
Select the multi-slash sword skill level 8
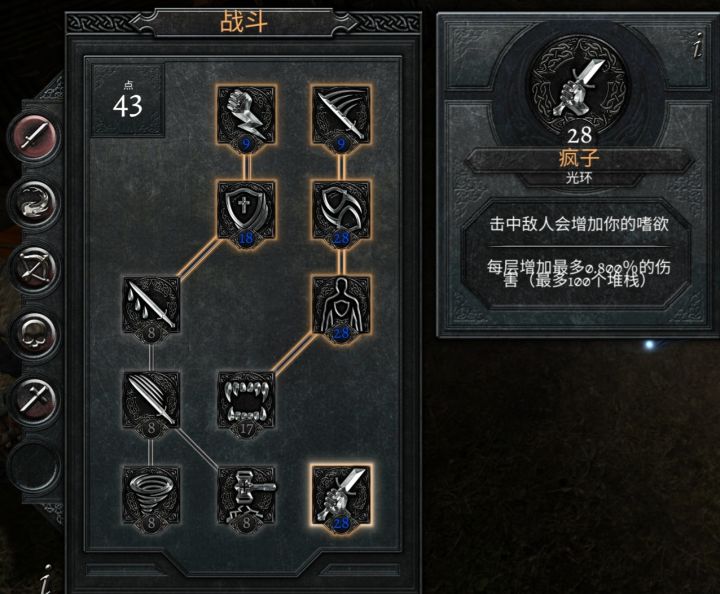pyautogui.click(x=151, y=401)
